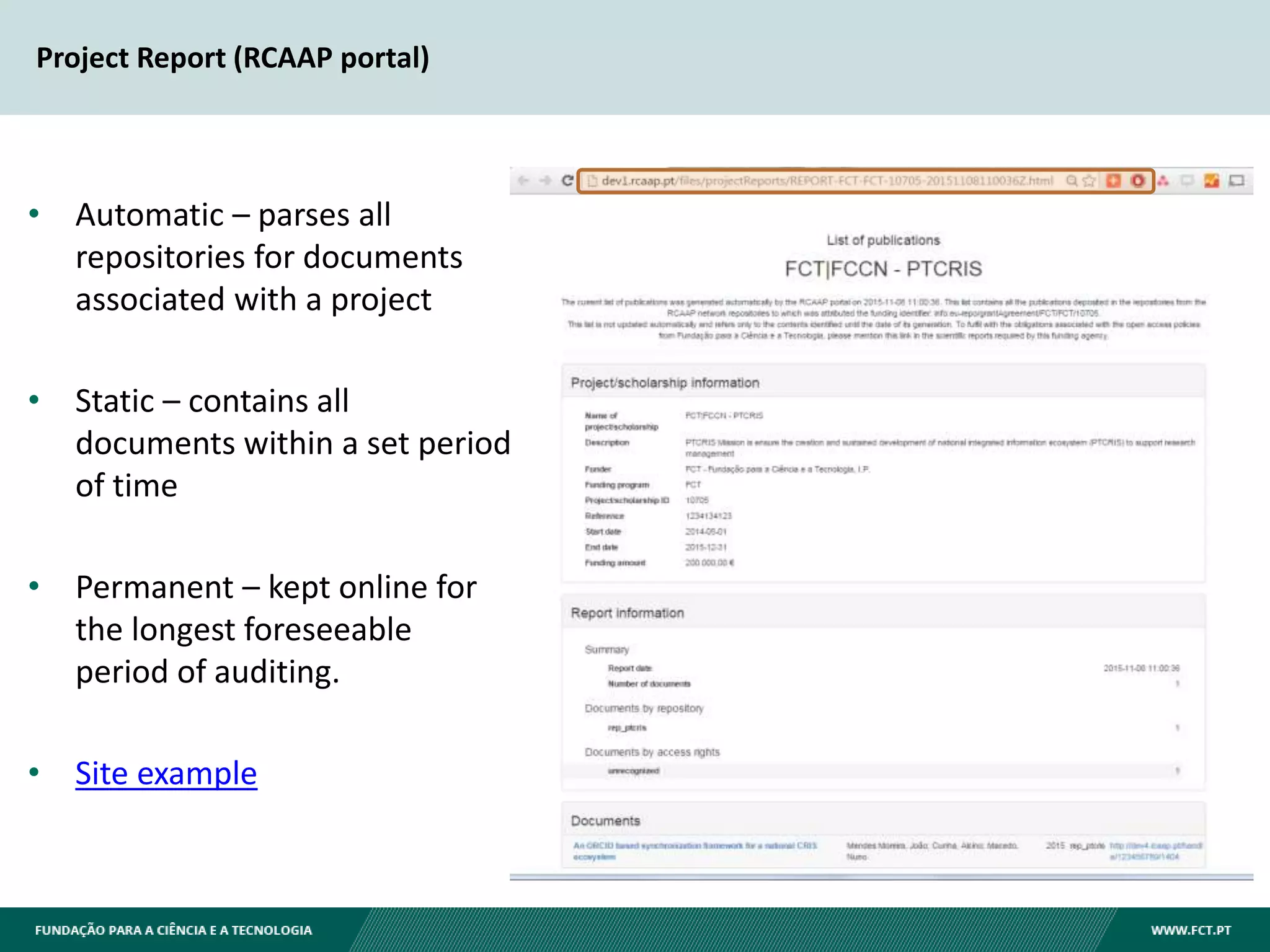
Task: Click the Start date value 2014-05-01
Action: click(x=706, y=531)
